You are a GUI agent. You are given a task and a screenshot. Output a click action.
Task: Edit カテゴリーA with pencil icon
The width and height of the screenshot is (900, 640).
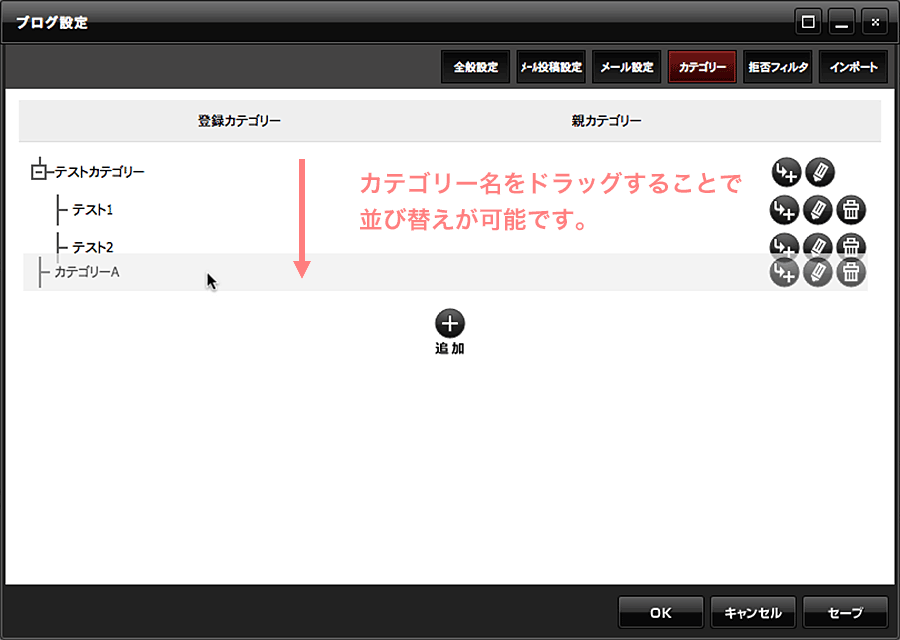pyautogui.click(x=817, y=272)
